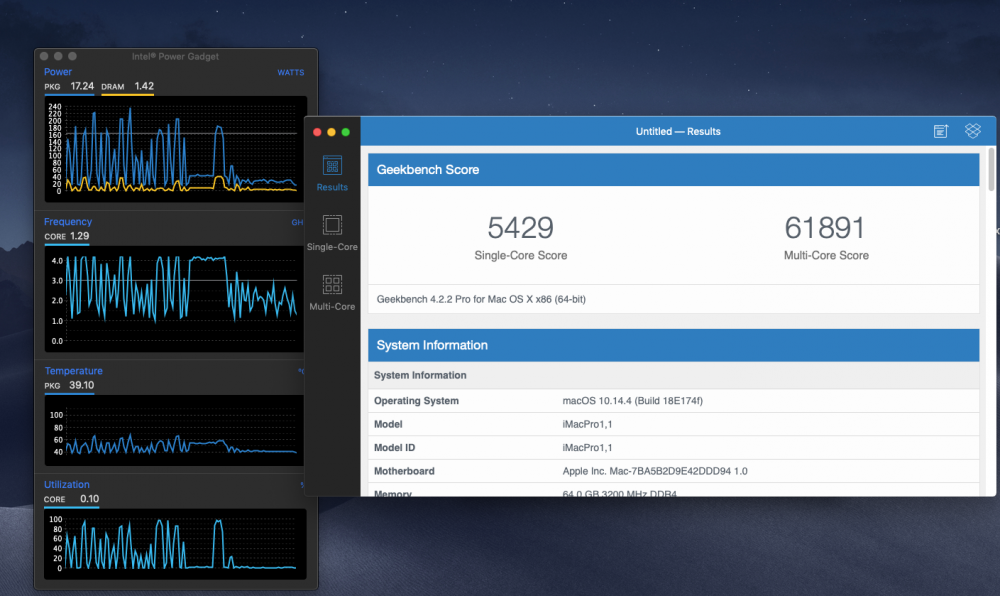Click the Utilization graph in Power Gadget
This screenshot has width=1000, height=596.
click(x=175, y=543)
